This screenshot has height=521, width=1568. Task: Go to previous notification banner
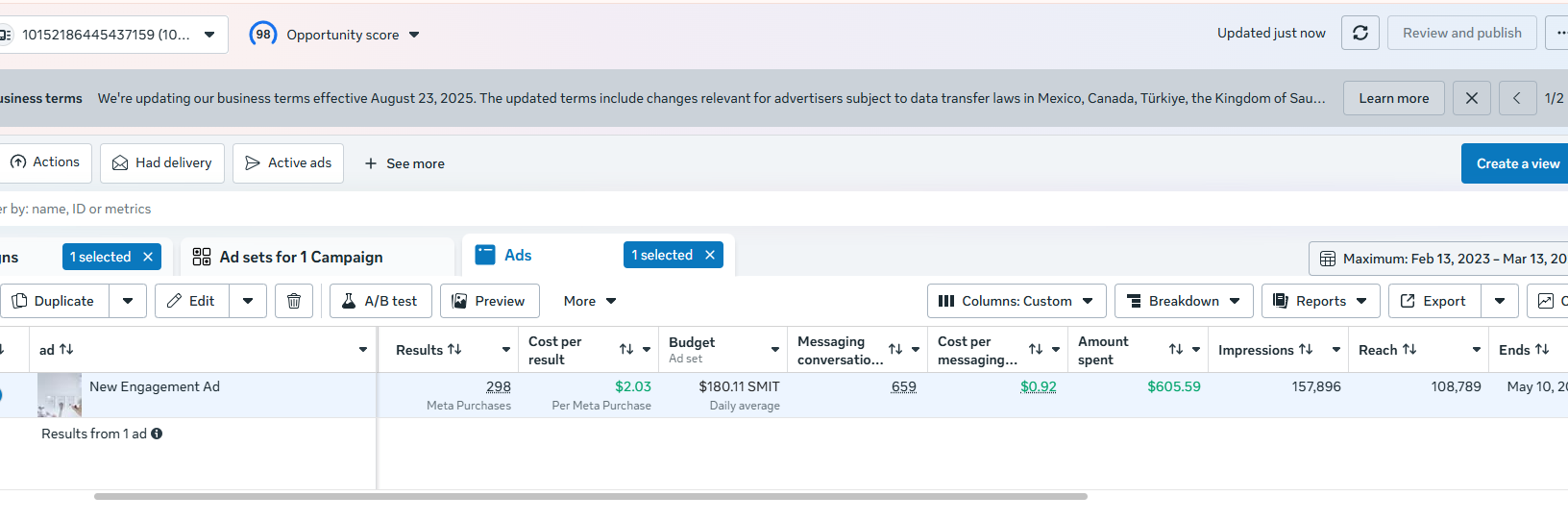pyautogui.click(x=1517, y=98)
